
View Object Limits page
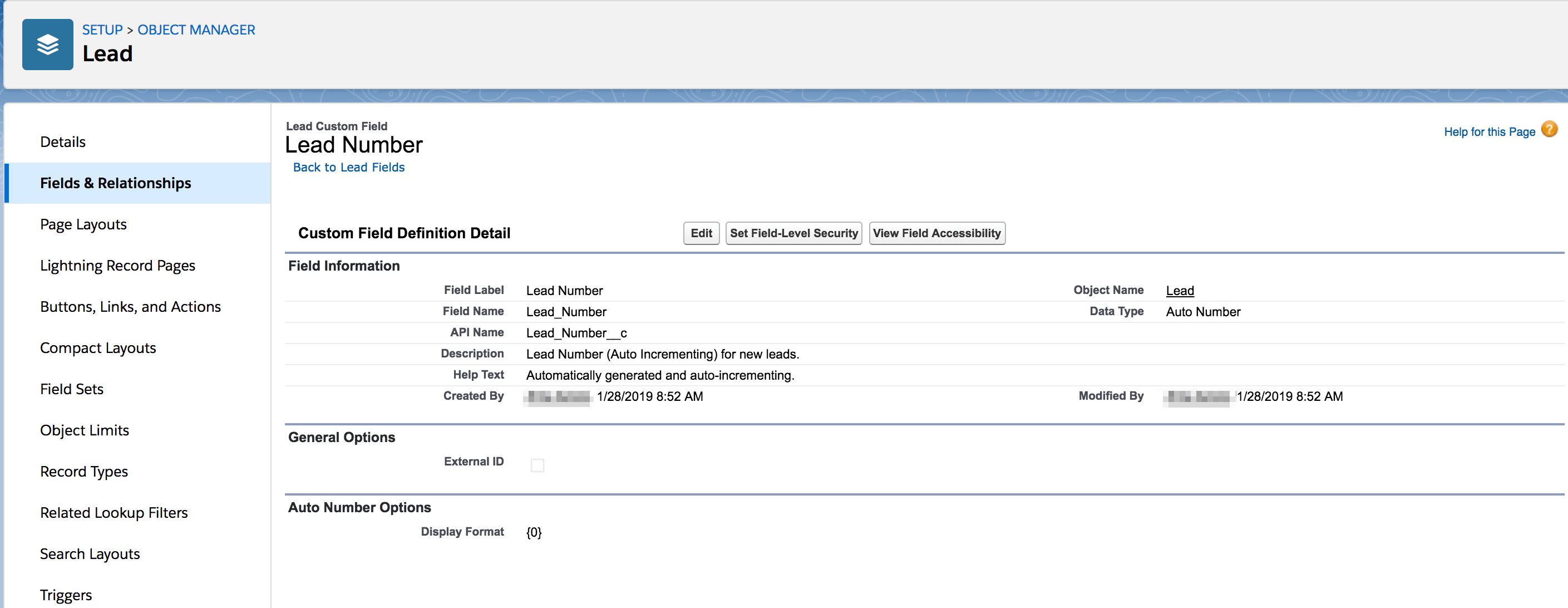click(85, 430)
